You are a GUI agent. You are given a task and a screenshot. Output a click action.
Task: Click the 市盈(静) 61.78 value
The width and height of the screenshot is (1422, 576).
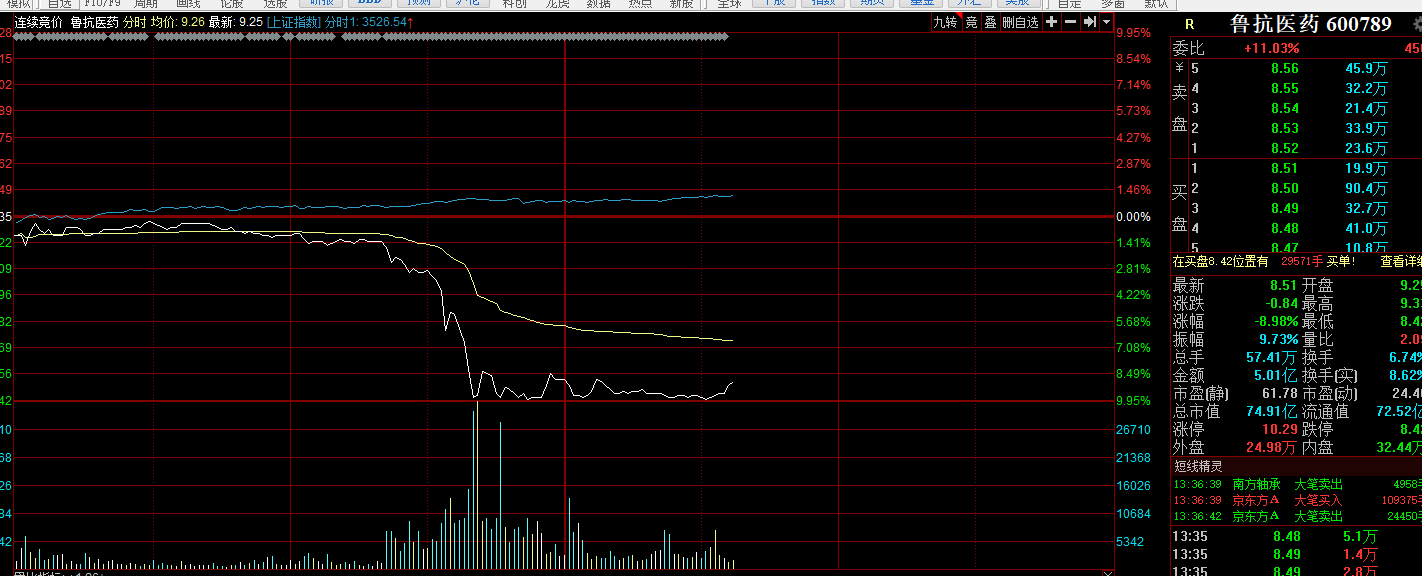click(1280, 393)
